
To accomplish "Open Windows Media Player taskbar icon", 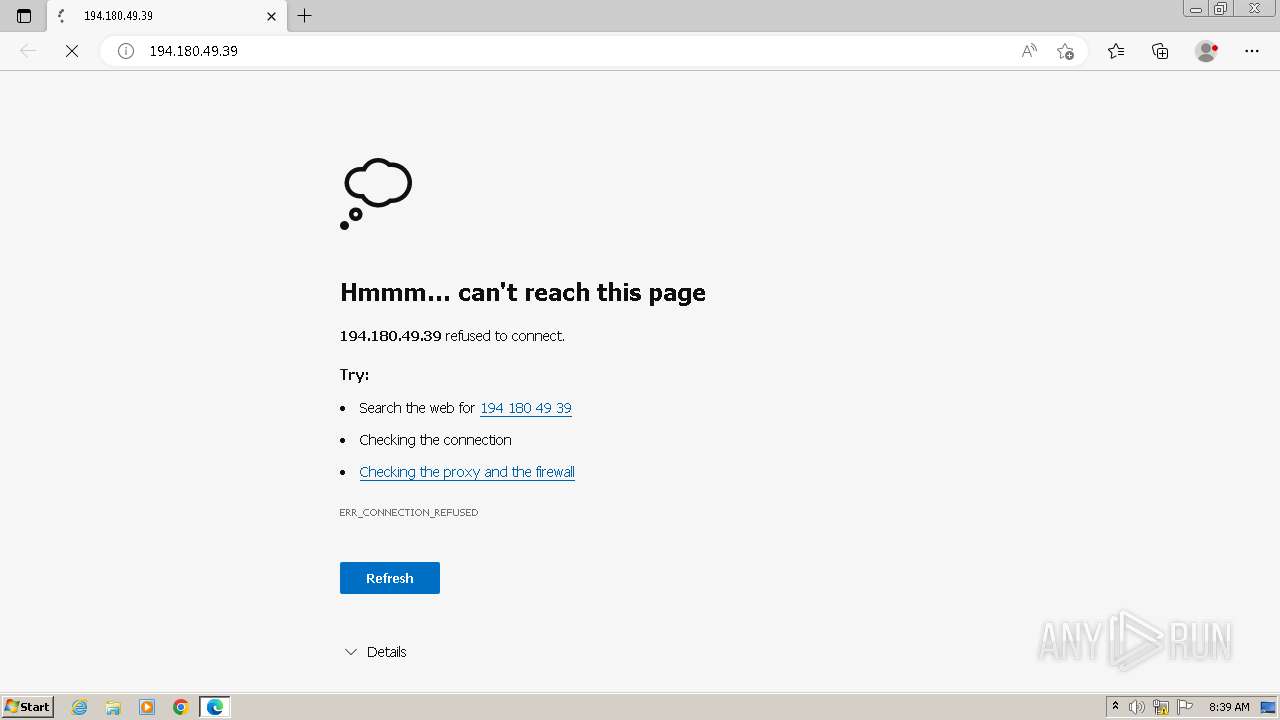I will pos(147,707).
